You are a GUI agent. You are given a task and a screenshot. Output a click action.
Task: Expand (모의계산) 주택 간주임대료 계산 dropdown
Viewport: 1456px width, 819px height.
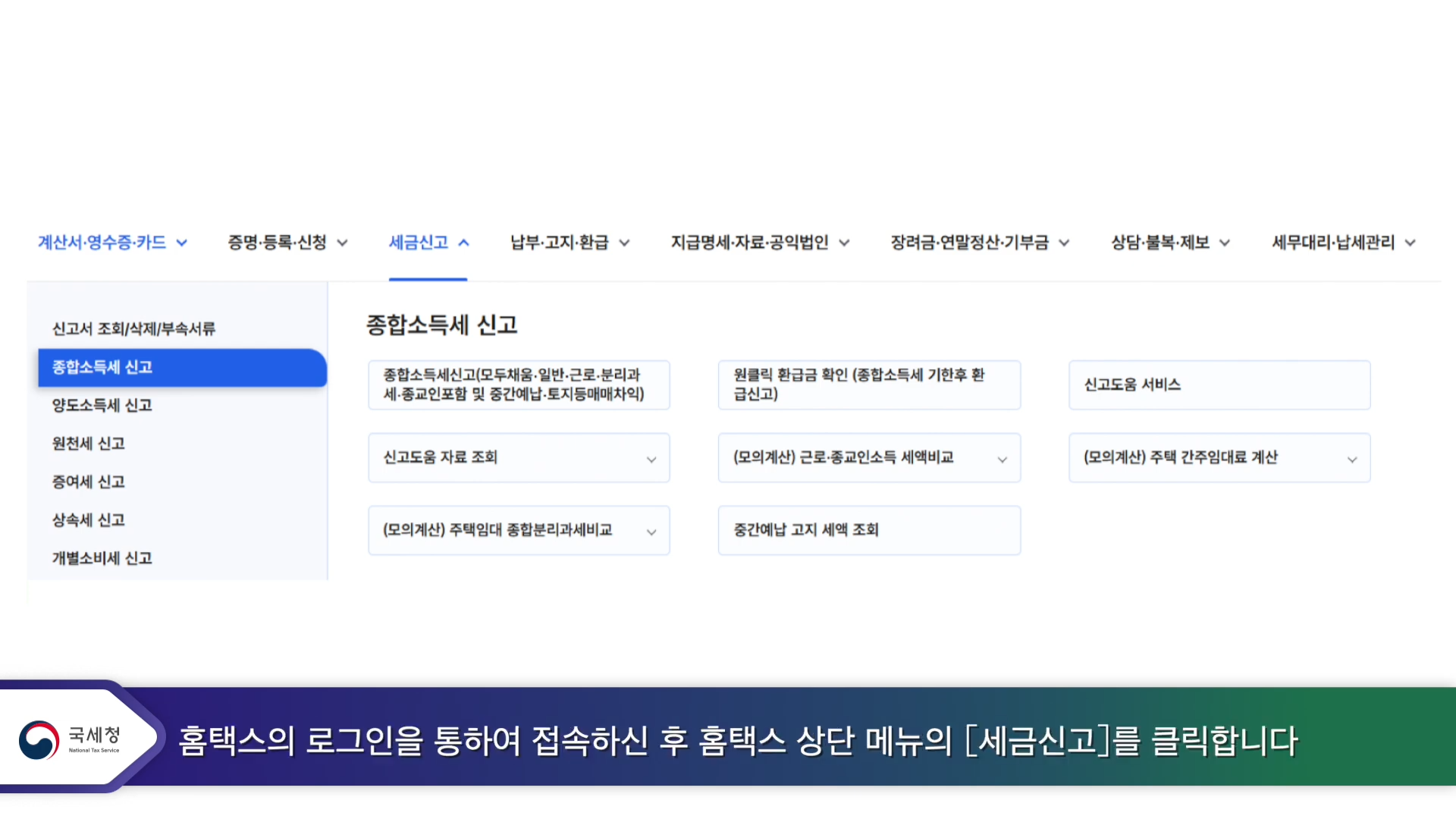(x=1219, y=458)
